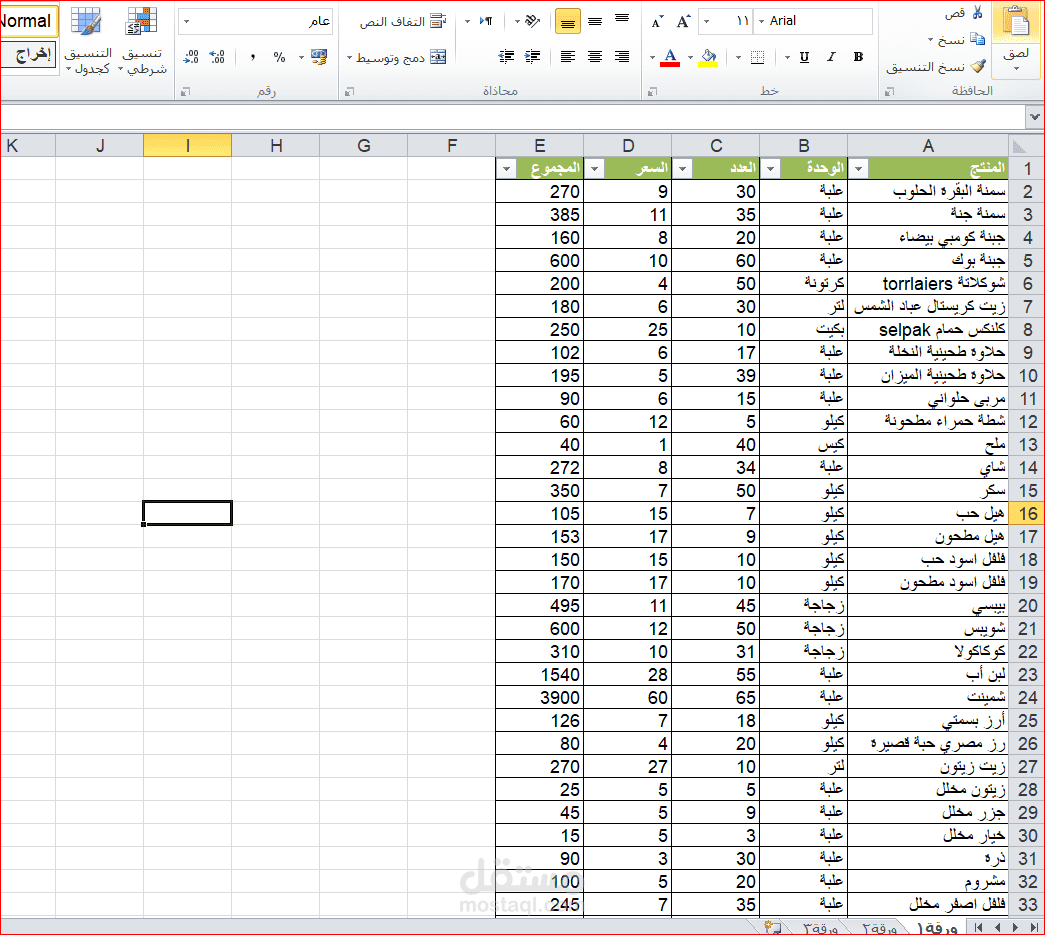Open the Clipboard dialog launcher (الحافظة)

(889, 91)
